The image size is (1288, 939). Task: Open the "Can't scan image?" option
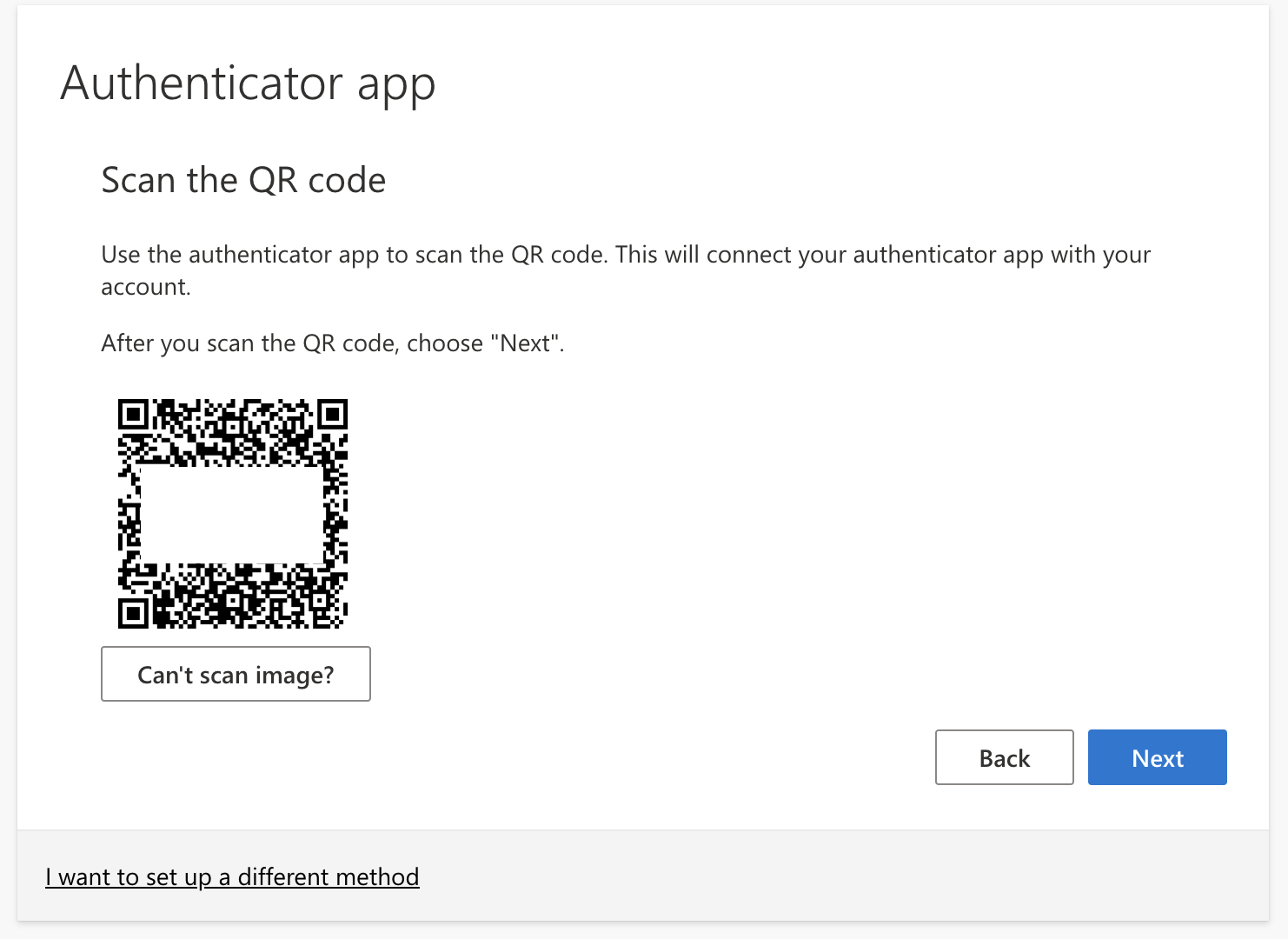pyautogui.click(x=236, y=674)
